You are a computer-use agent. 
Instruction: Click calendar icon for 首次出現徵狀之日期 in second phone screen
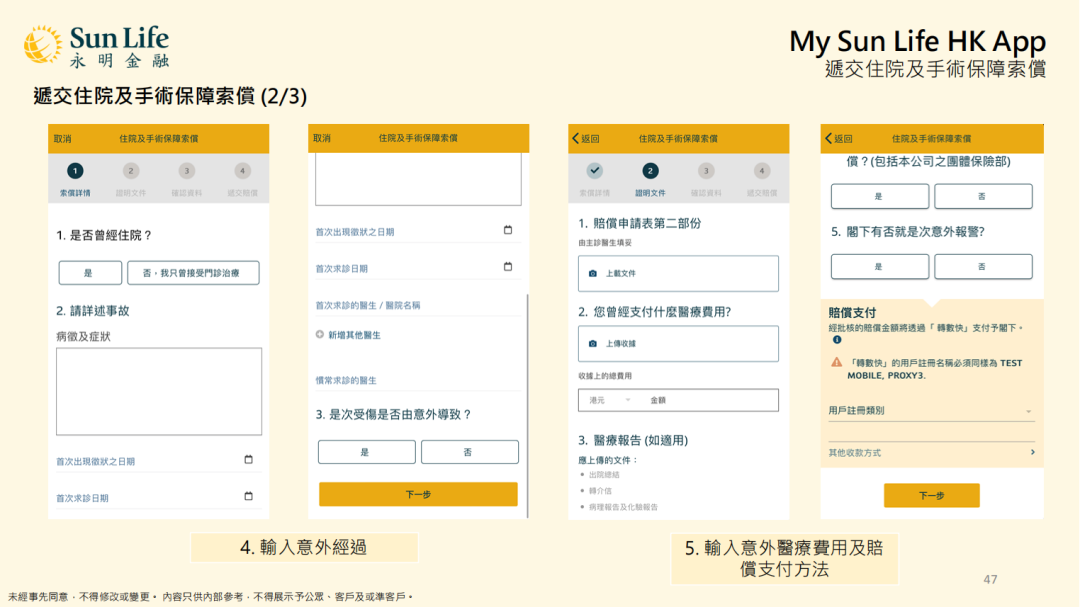click(x=508, y=230)
